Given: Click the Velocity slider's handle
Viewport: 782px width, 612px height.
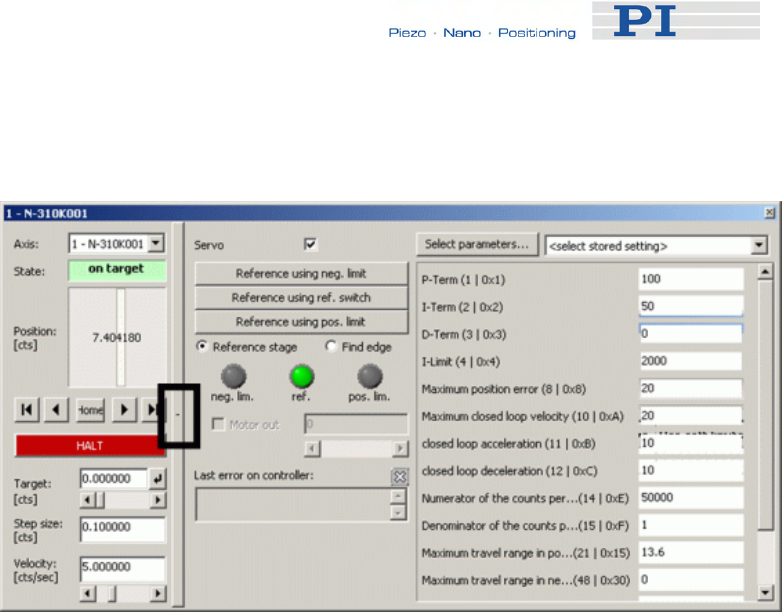Looking at the screenshot, I should click(112, 593).
